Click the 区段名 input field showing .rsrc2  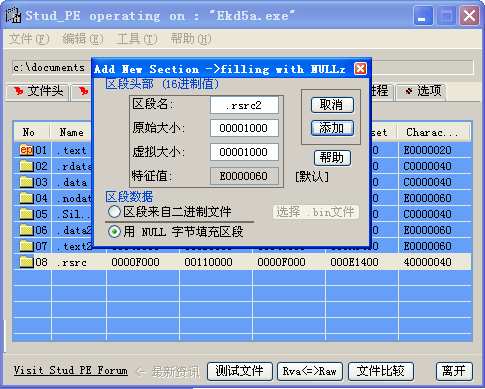coord(244,105)
